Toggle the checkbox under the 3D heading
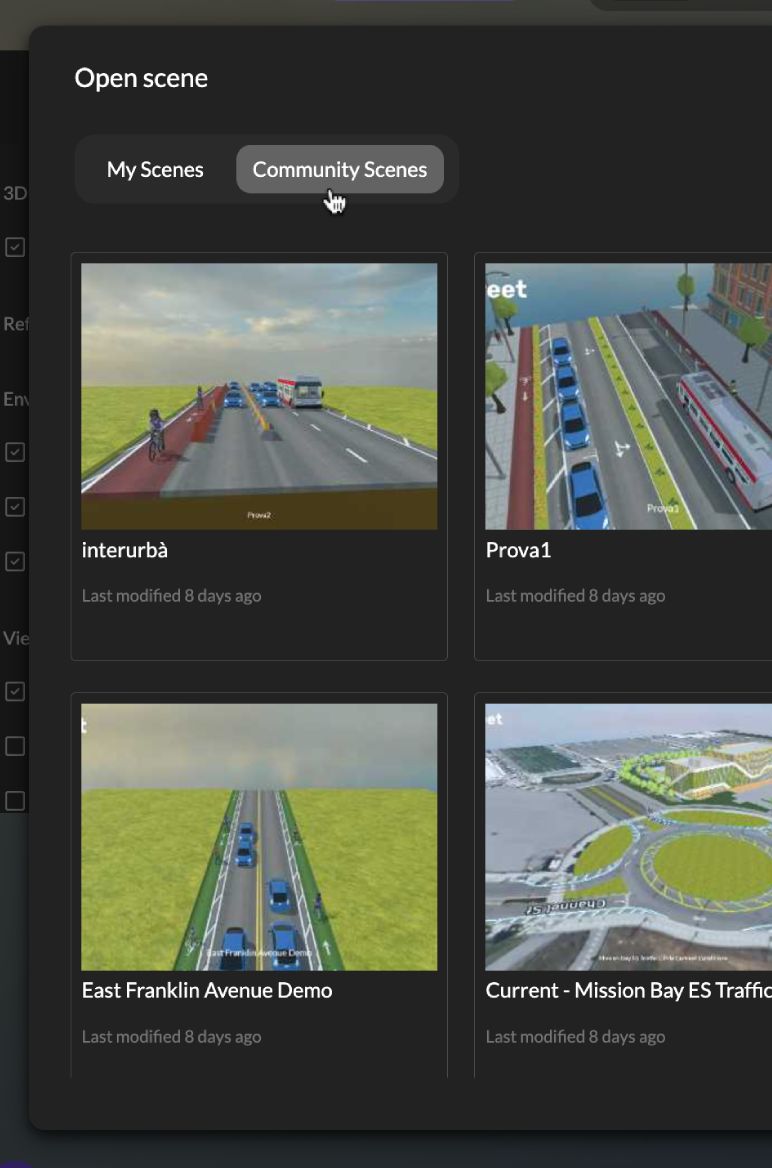 pos(15,247)
